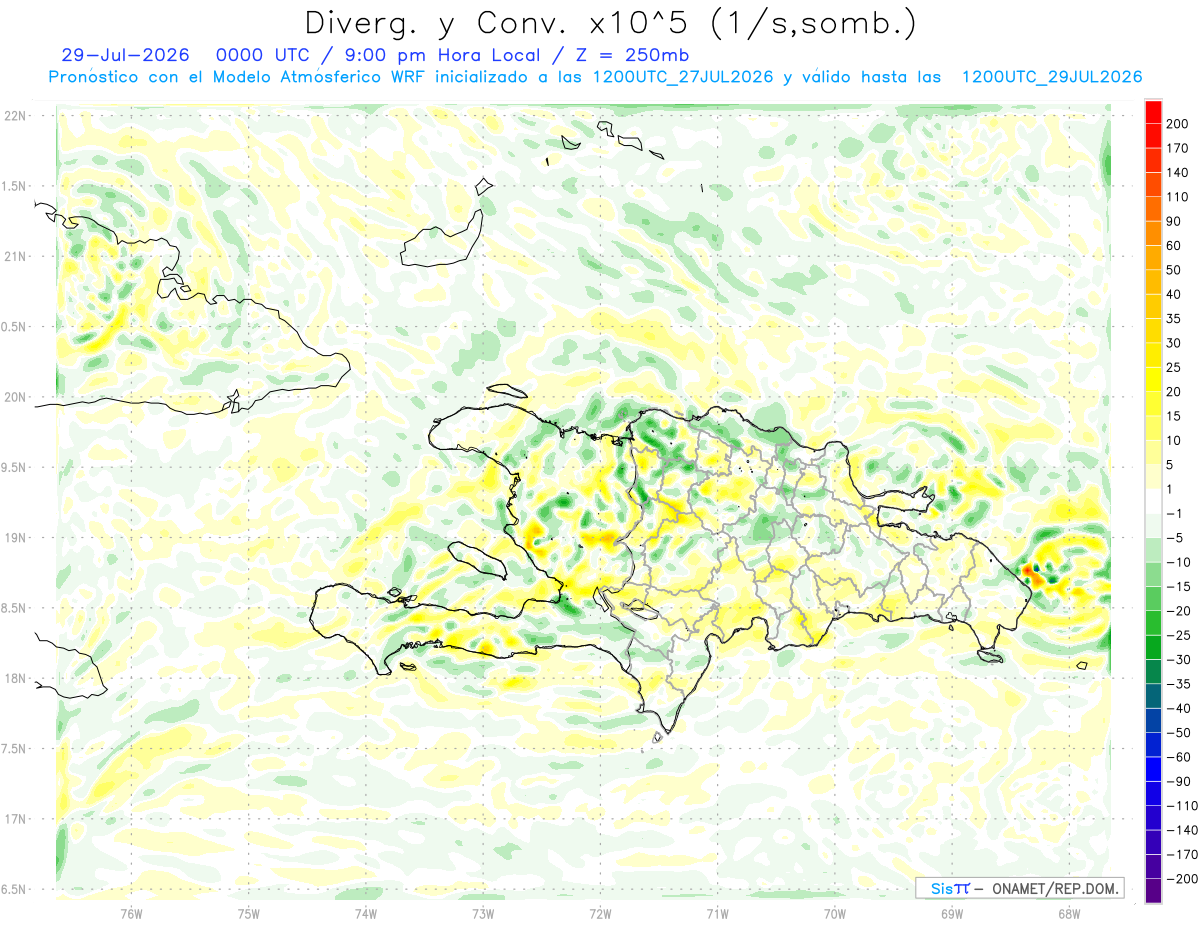Click the '-30' color scale value
Image resolution: width=1200 pixels, height=927 pixels.
[1180, 660]
